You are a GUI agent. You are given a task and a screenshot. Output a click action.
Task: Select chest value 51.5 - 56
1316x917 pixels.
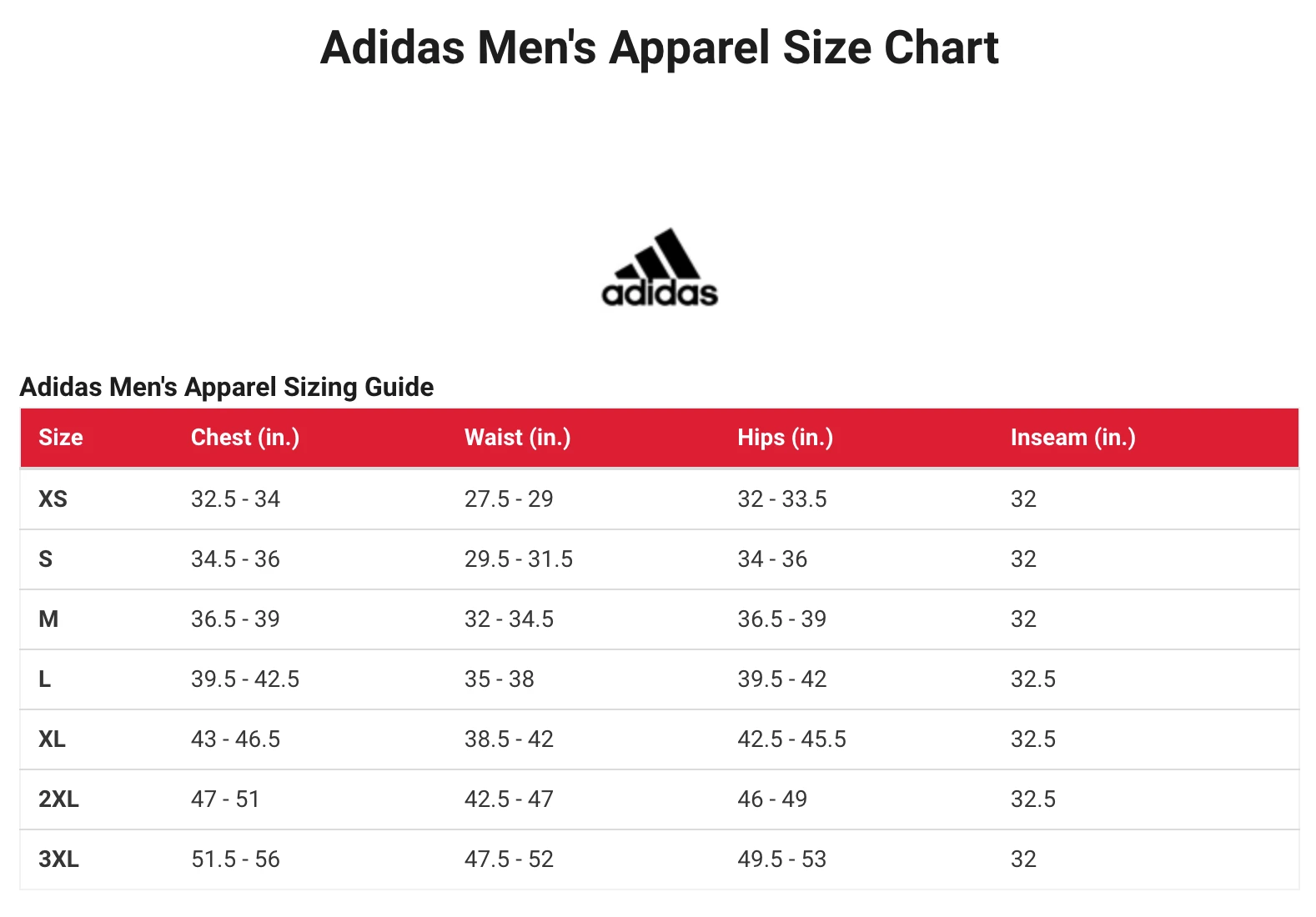click(235, 859)
